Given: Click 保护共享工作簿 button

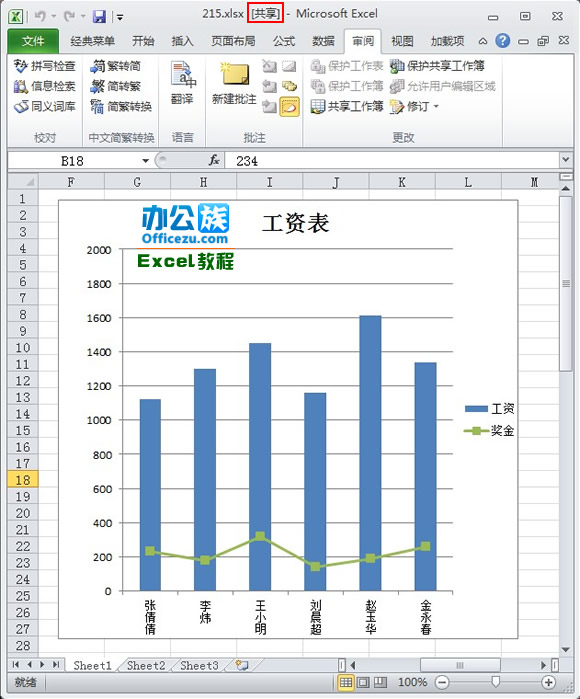Looking at the screenshot, I should tap(437, 66).
